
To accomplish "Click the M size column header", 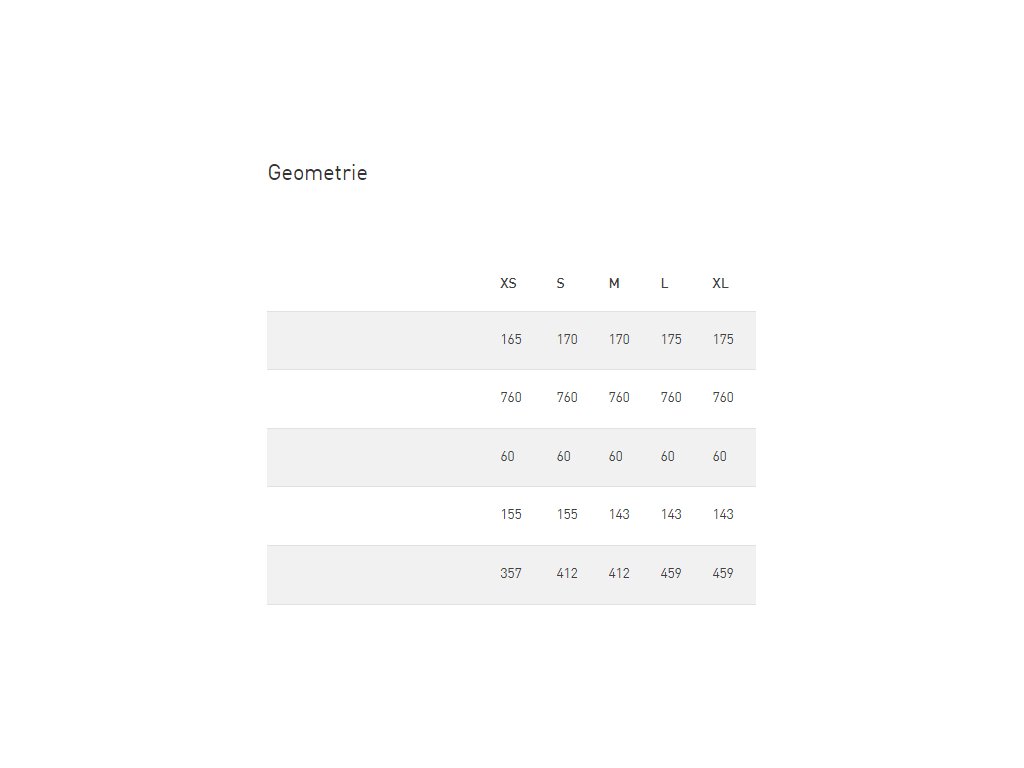I will (614, 284).
